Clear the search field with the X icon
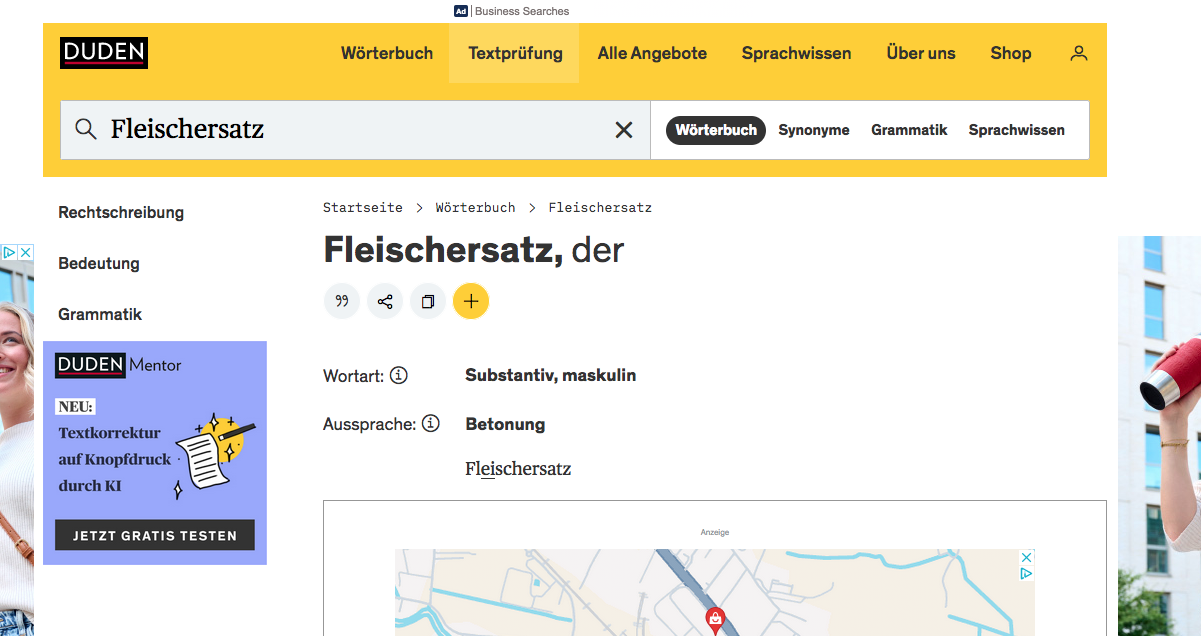The height and width of the screenshot is (636, 1201). pos(624,129)
